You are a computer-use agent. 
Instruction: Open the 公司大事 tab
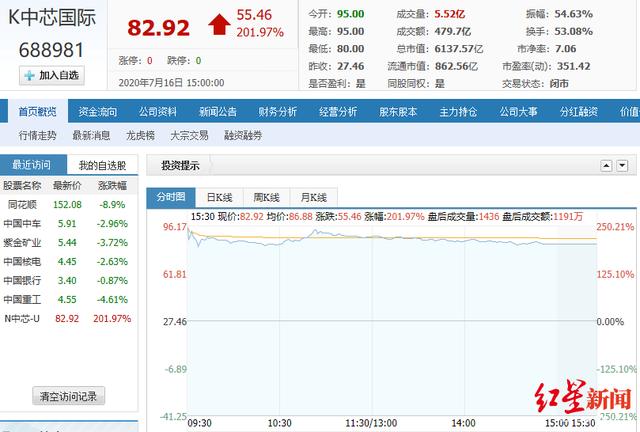pyautogui.click(x=518, y=111)
